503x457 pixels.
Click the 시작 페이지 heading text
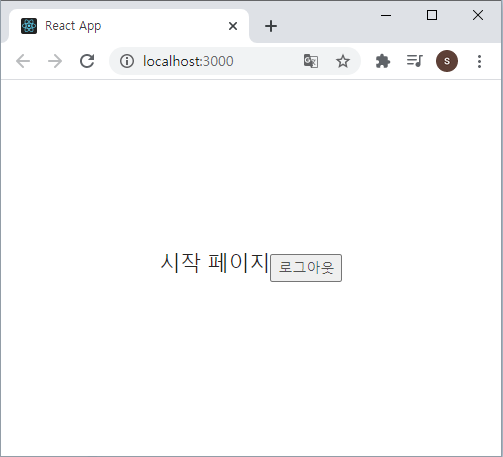click(214, 263)
